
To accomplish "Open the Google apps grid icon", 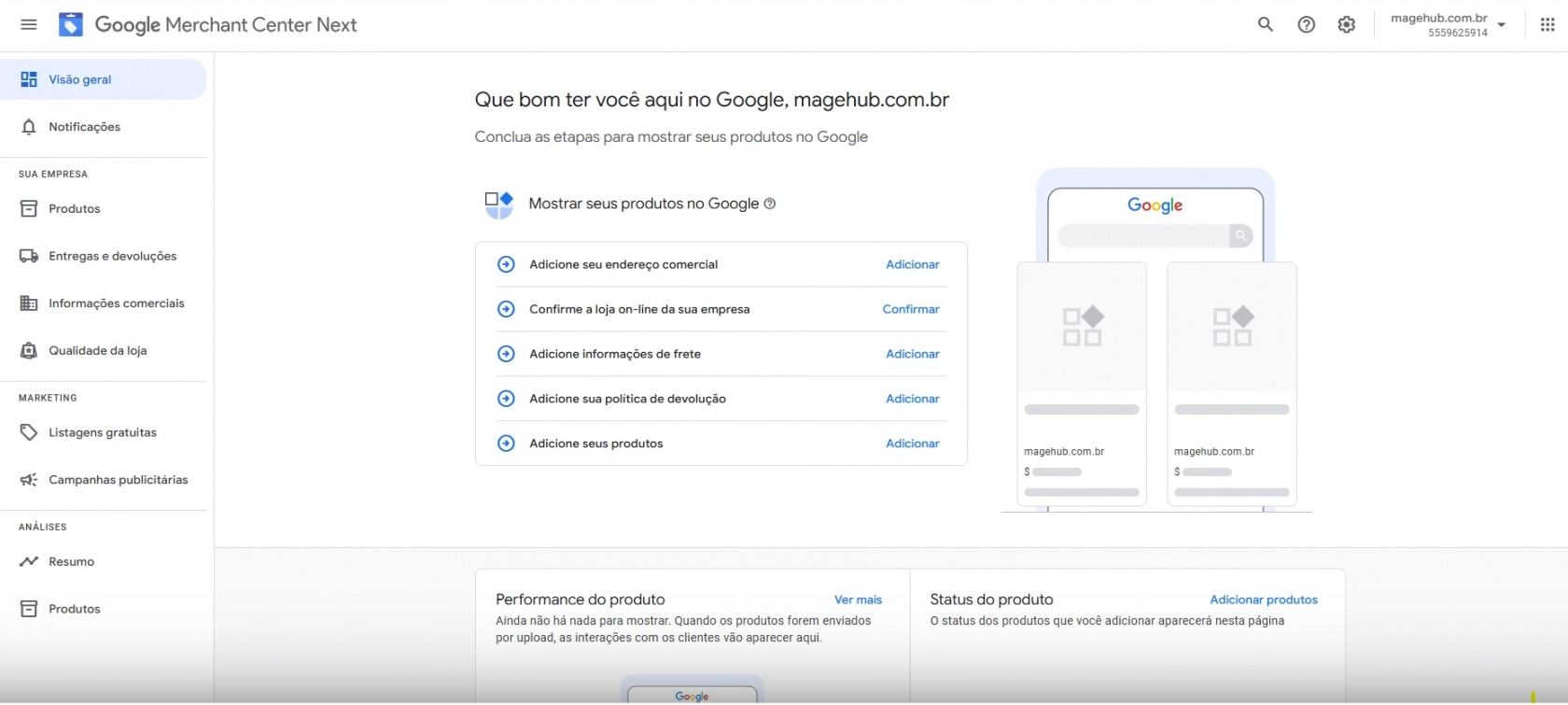I will tap(1547, 24).
